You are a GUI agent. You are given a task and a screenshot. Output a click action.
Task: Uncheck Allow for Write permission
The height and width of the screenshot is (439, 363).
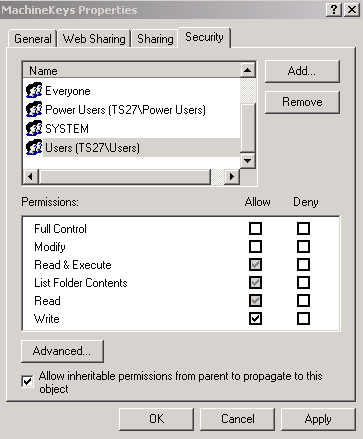click(255, 318)
